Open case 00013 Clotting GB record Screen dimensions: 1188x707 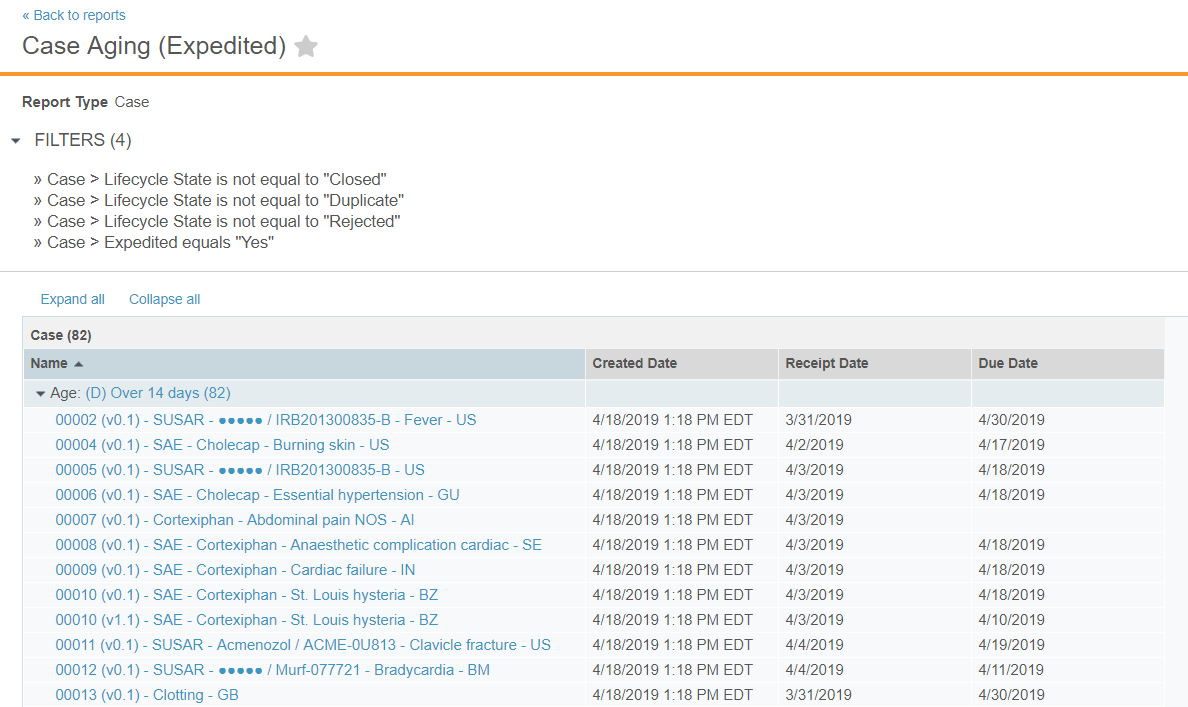click(x=146, y=694)
